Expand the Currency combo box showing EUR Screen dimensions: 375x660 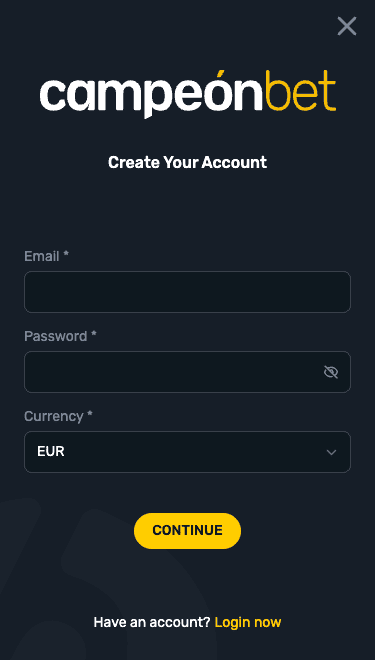tap(187, 452)
